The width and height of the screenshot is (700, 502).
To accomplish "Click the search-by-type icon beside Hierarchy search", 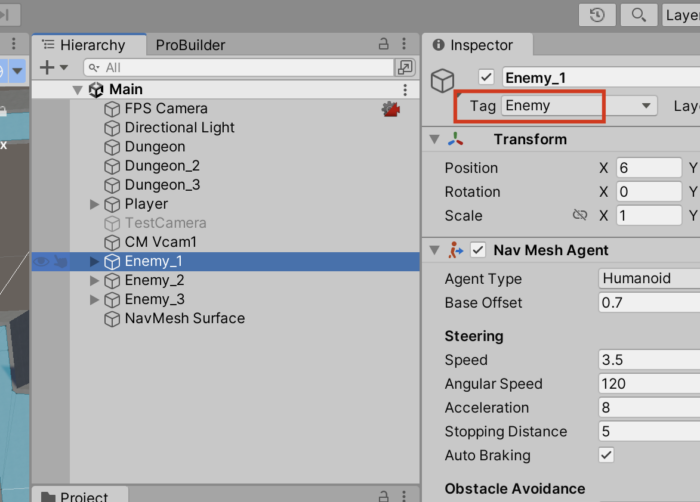I will tap(405, 67).
